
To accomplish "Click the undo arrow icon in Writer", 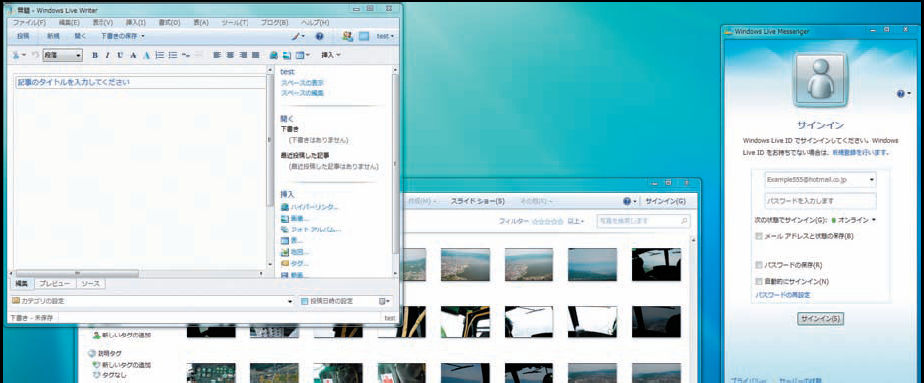I will tap(35, 55).
